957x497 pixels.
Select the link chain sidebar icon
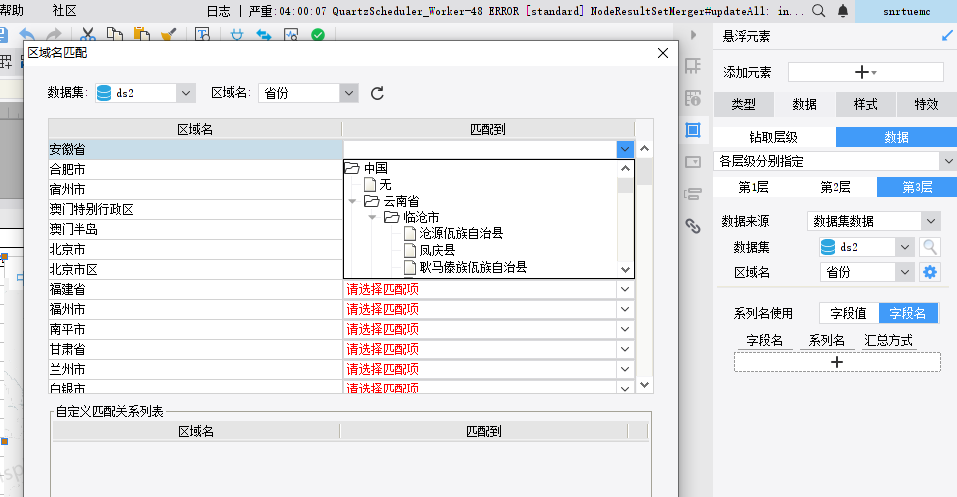pyautogui.click(x=693, y=227)
